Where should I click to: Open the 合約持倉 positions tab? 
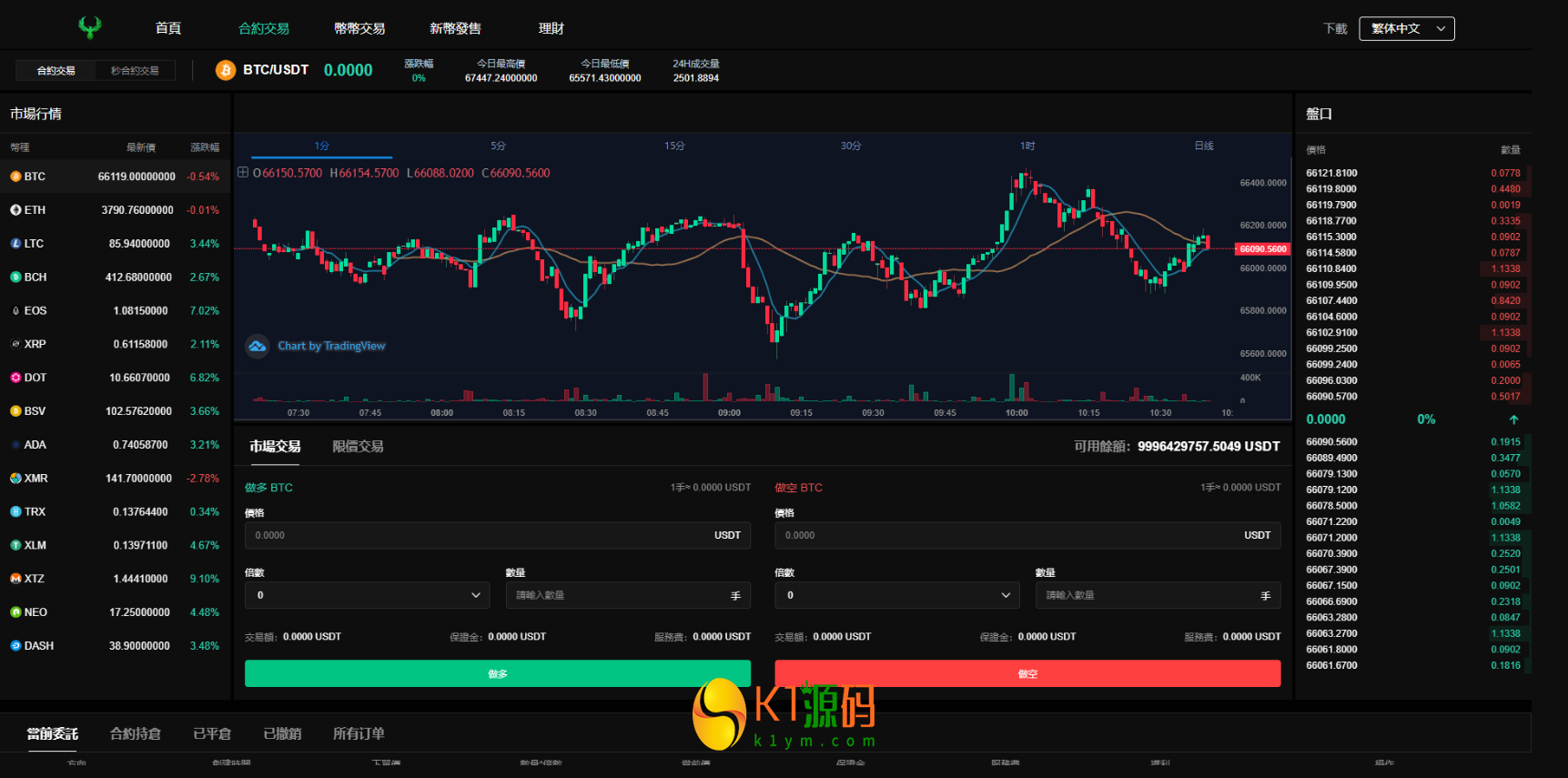click(x=136, y=733)
